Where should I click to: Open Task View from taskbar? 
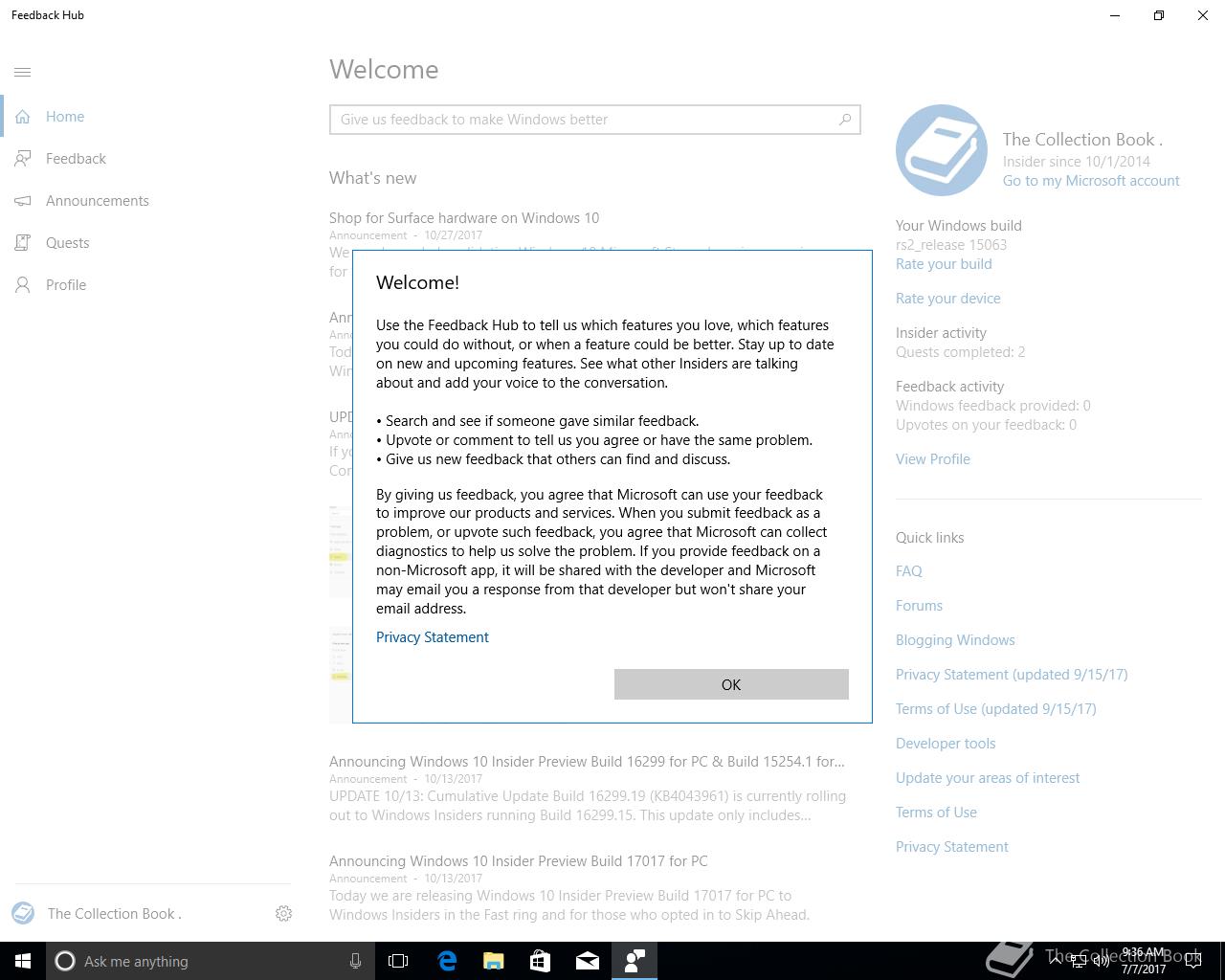(398, 961)
